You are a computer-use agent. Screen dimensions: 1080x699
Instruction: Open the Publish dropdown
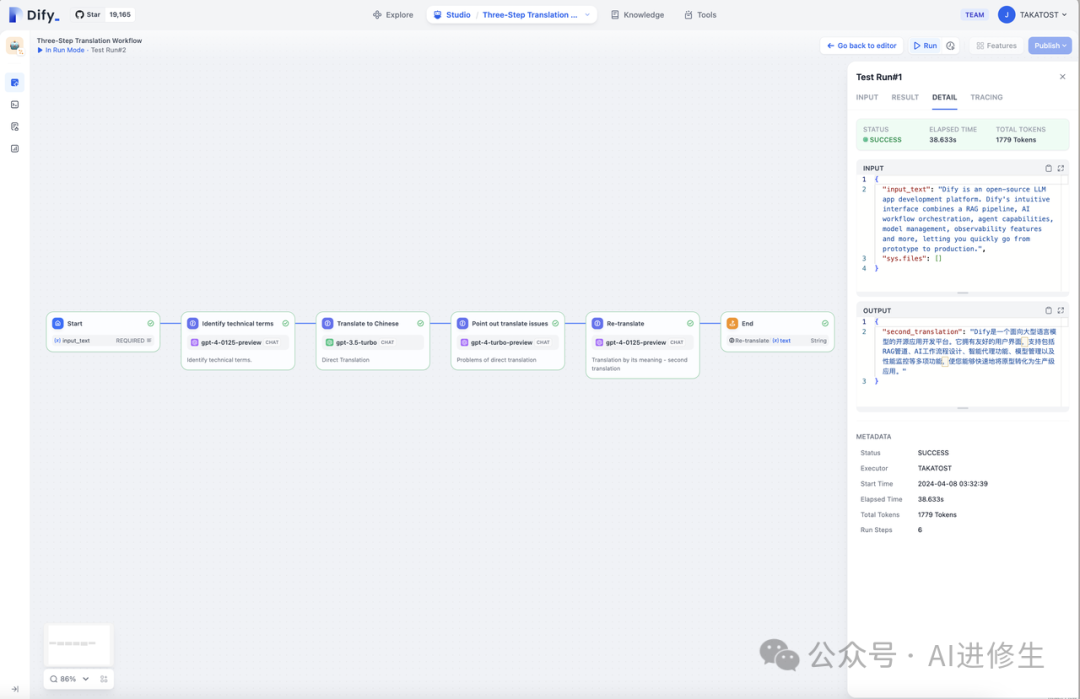[1050, 45]
